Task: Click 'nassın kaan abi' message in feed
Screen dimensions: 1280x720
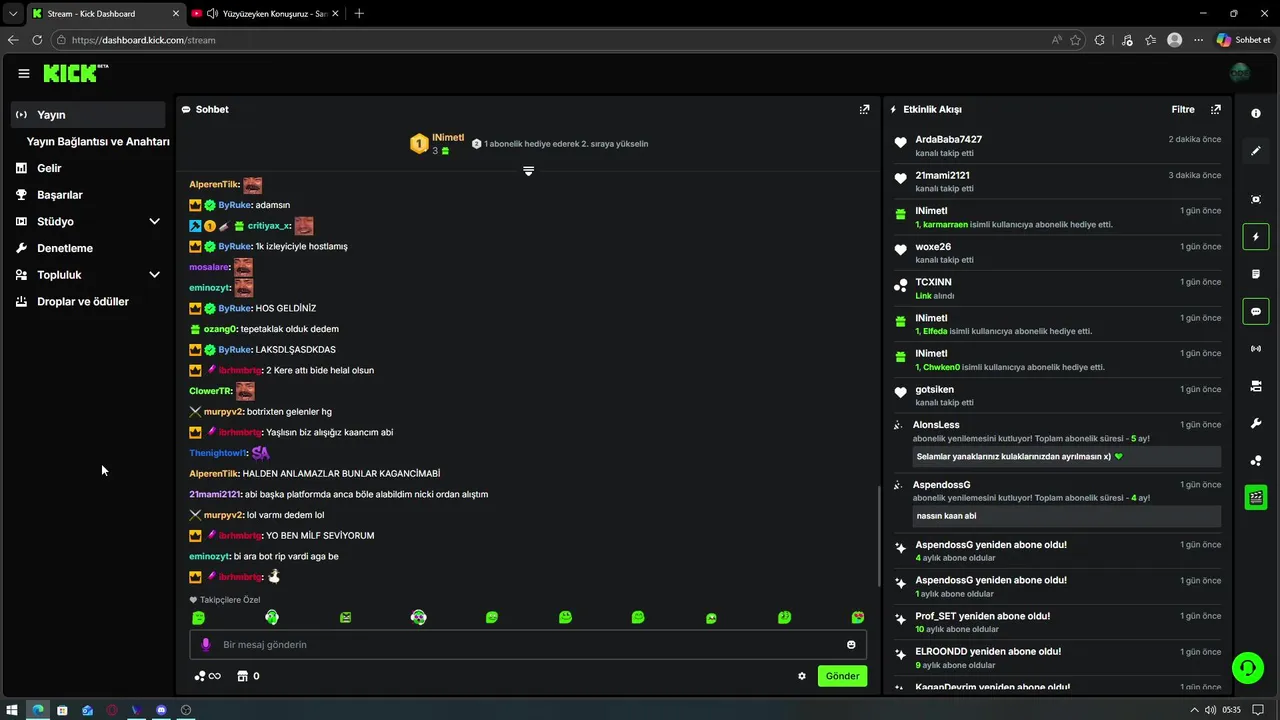Action: 945,516
